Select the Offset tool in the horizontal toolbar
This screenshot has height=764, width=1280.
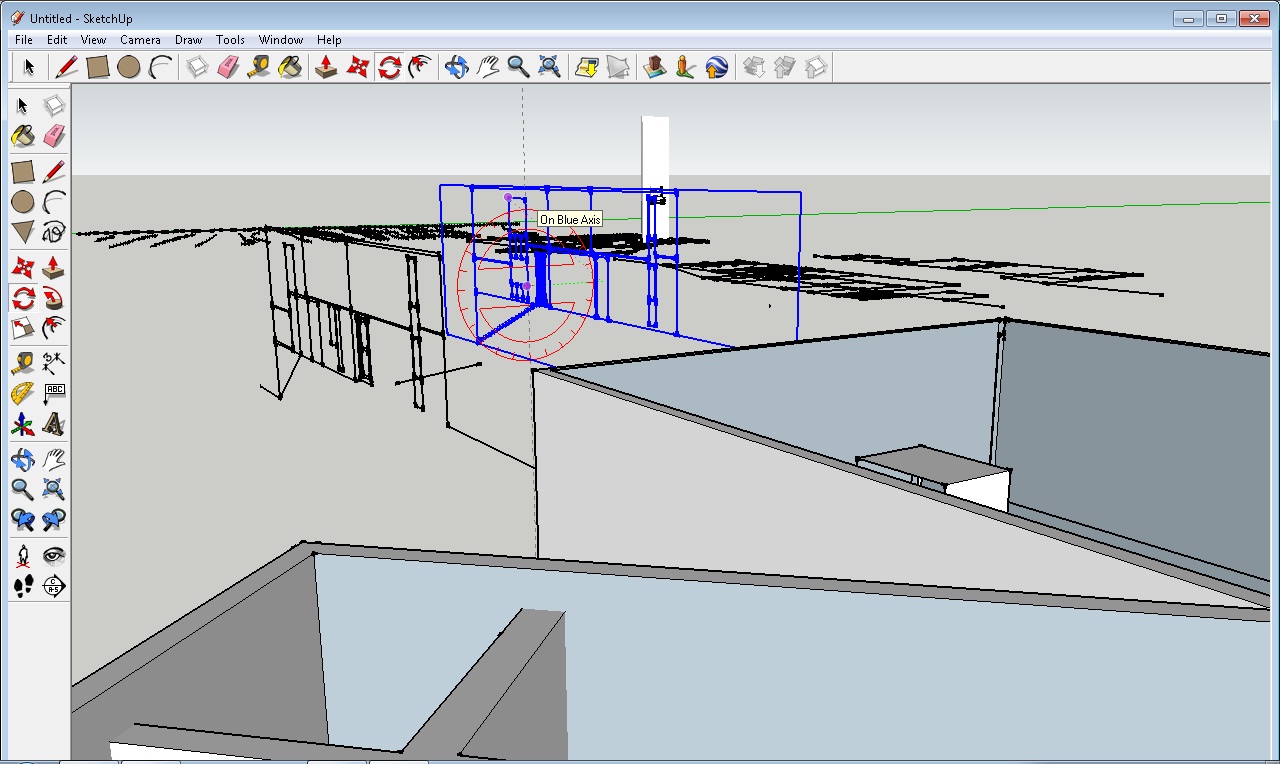pos(420,67)
